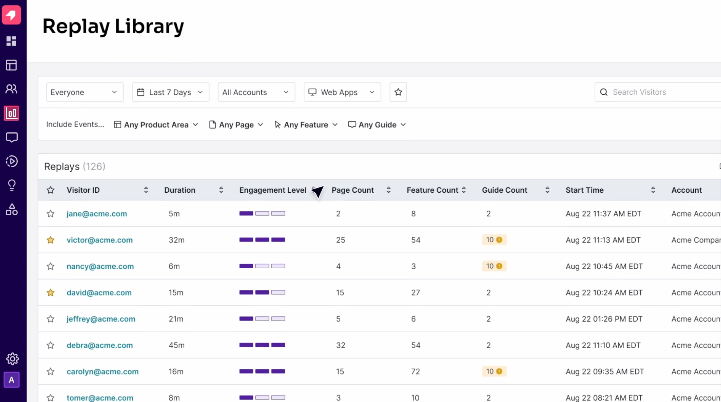Open the david@acme.com replay link
Viewport: 721px width, 402px height.
point(99,293)
